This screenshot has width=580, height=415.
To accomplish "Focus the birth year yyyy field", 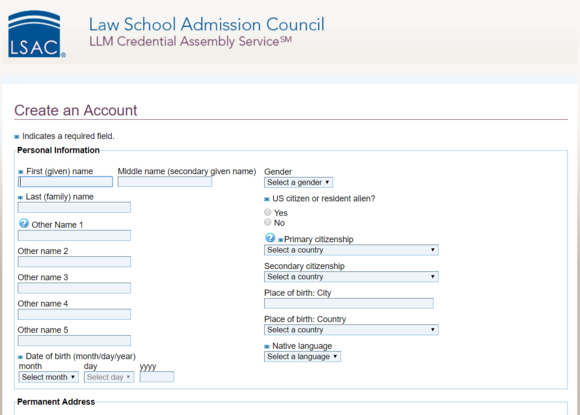I will click(x=157, y=377).
